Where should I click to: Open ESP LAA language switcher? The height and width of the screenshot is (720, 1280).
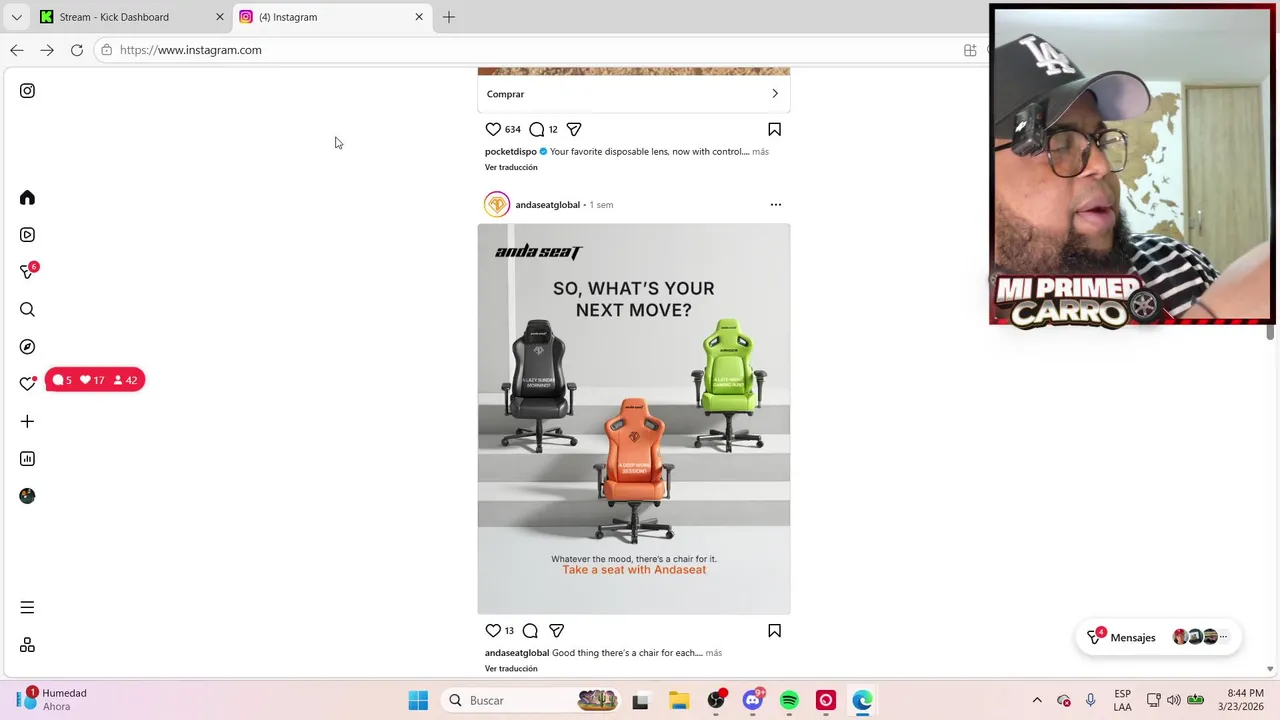click(1123, 700)
